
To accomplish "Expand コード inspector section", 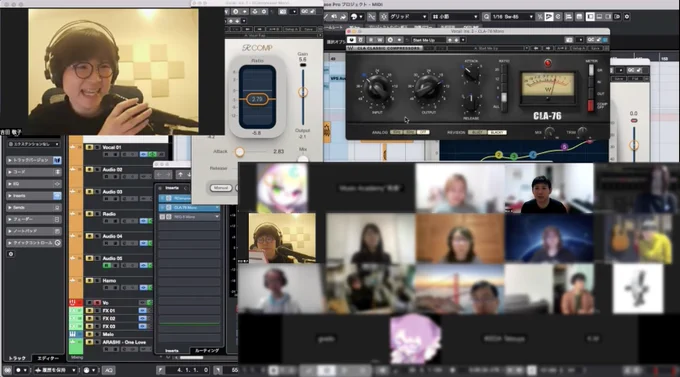I will coord(10,172).
